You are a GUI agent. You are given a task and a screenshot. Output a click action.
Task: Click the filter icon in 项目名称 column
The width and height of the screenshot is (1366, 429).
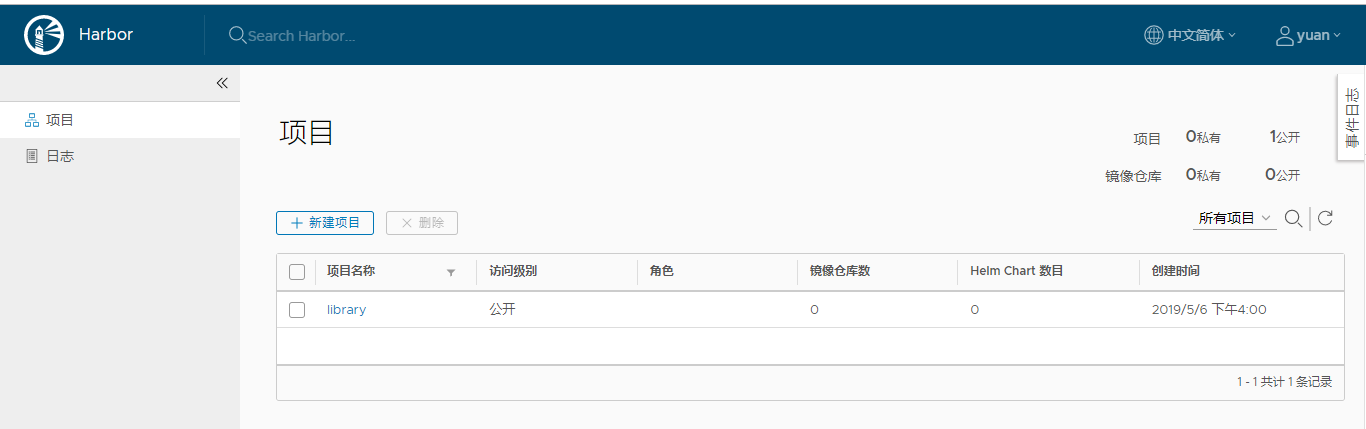(x=450, y=272)
